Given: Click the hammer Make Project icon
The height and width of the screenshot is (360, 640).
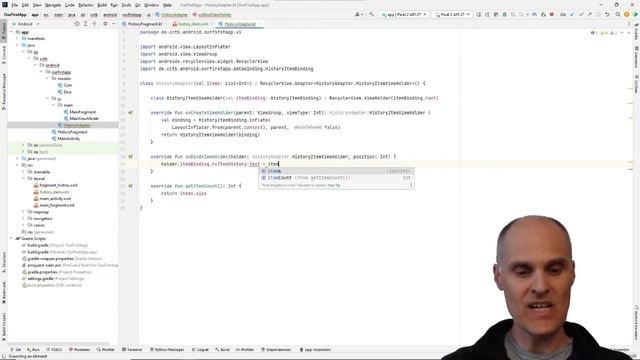Looking at the screenshot, I should coord(371,14).
